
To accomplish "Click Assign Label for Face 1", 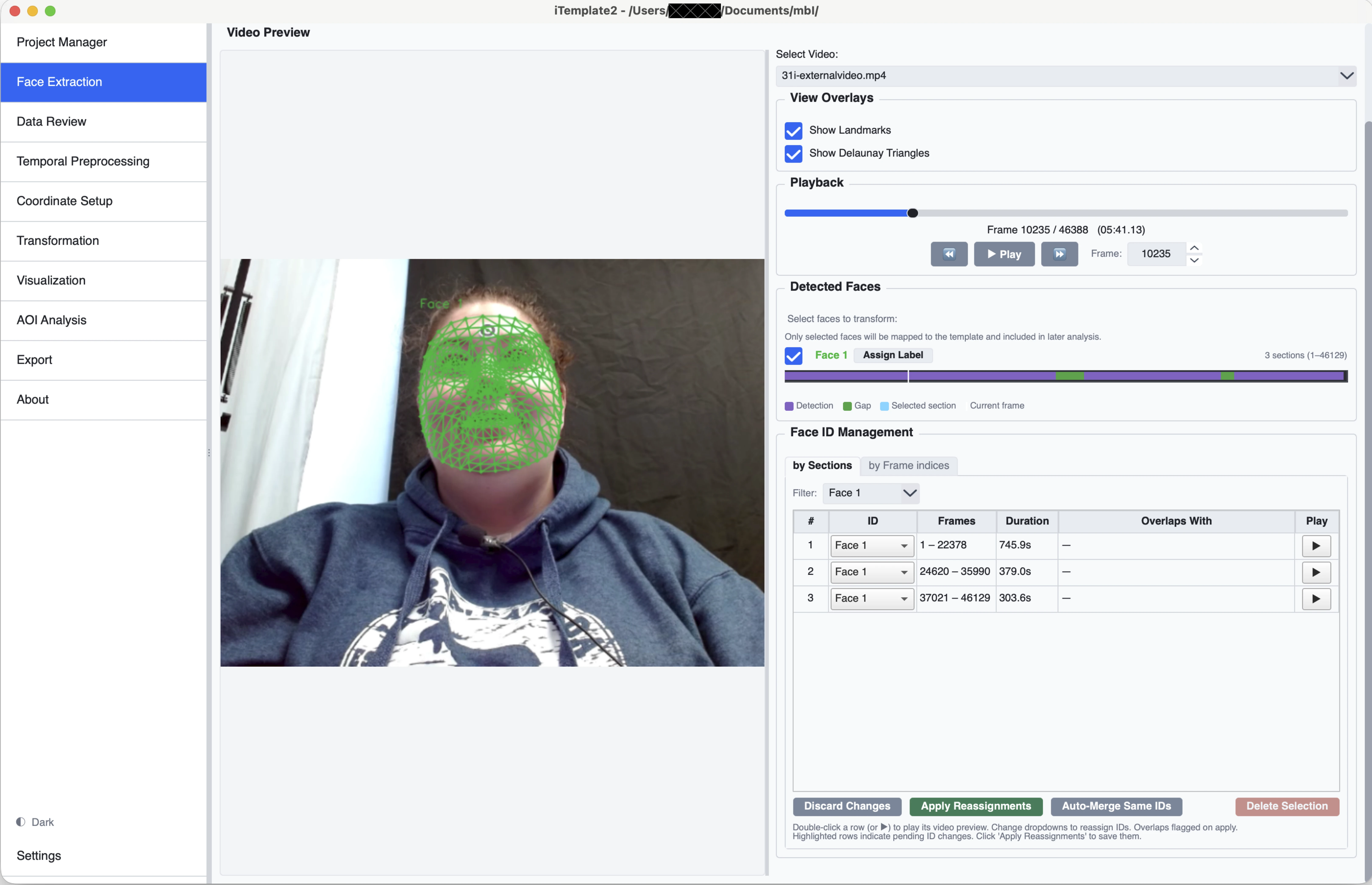I will point(892,355).
